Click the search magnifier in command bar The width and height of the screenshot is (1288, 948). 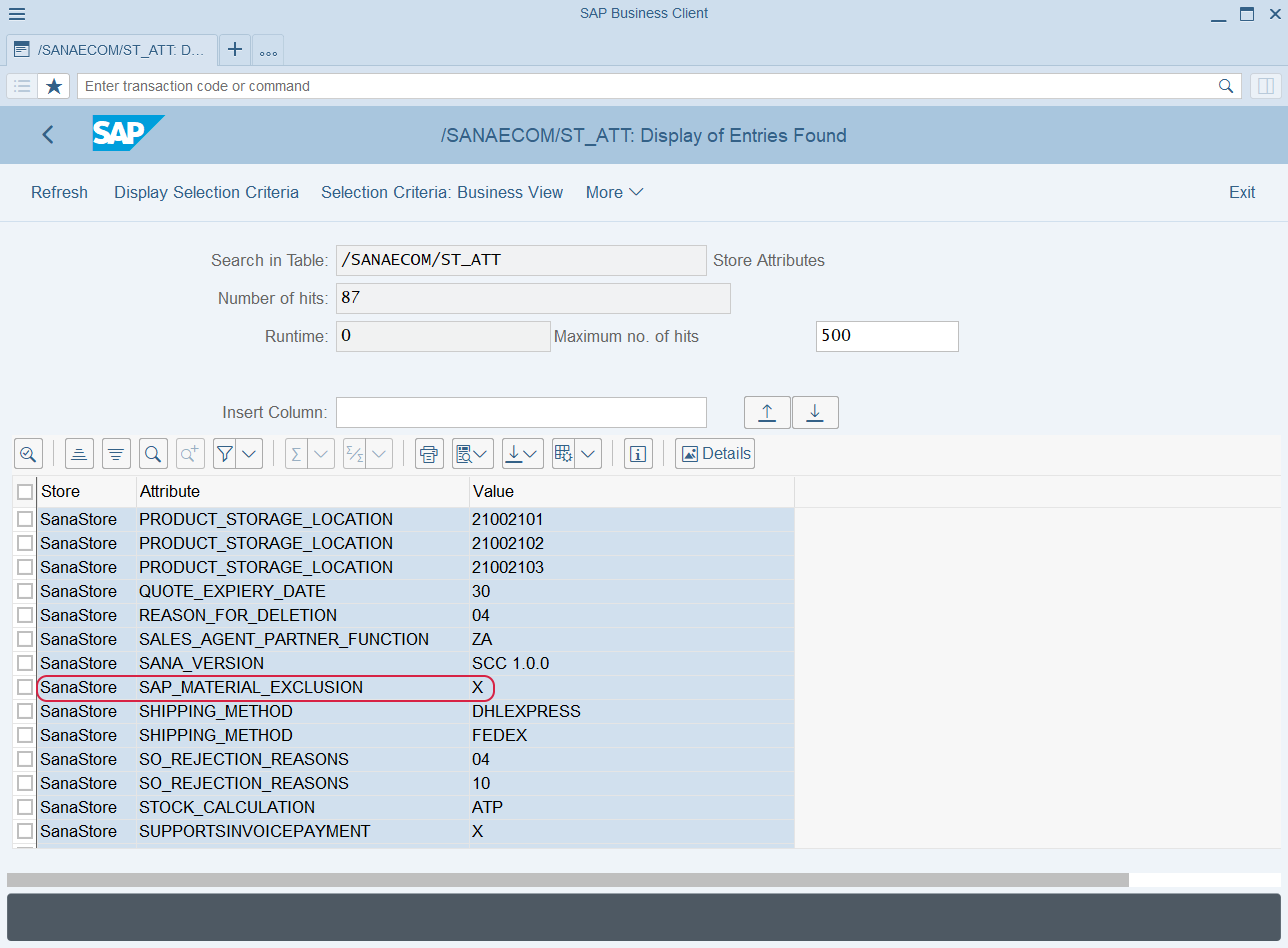(1226, 86)
